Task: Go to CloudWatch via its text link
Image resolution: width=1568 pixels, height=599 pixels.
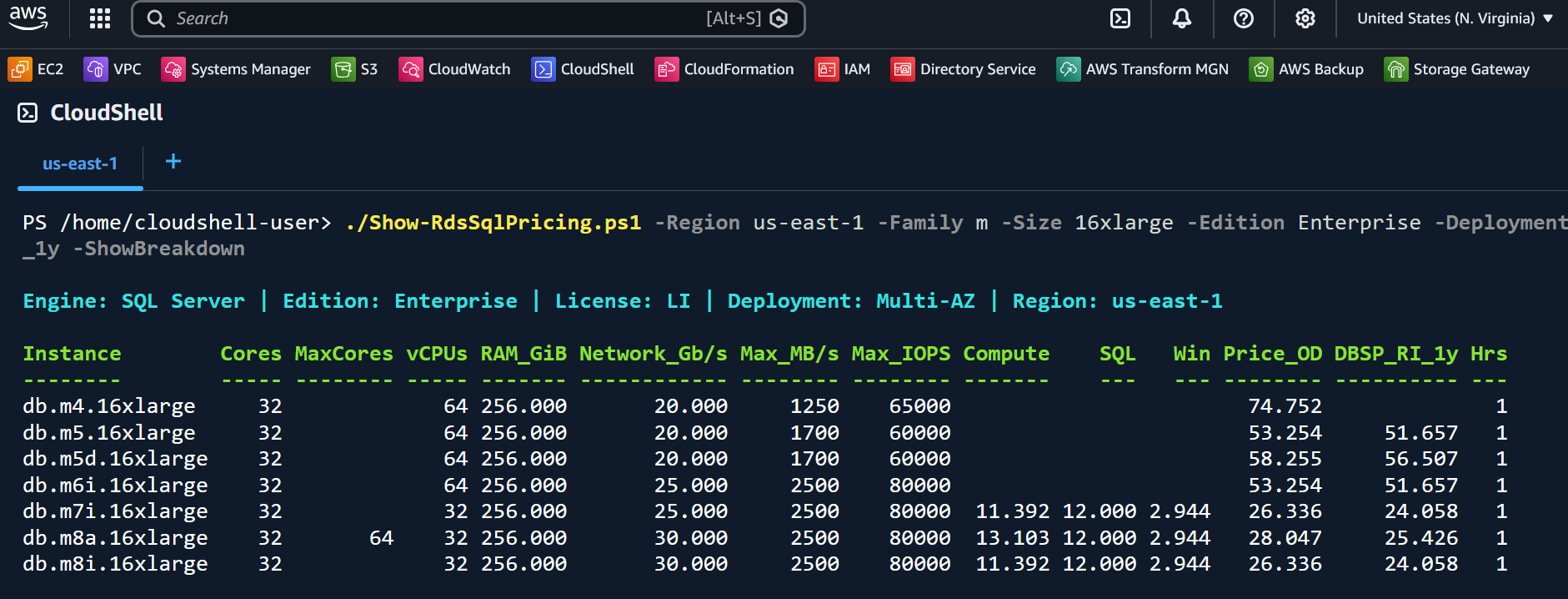Action: (469, 69)
